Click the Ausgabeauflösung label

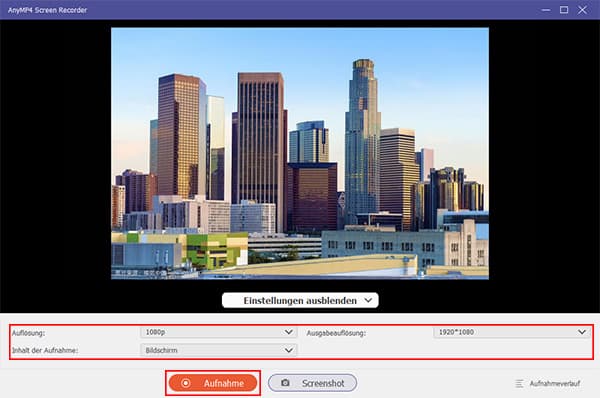(x=336, y=333)
